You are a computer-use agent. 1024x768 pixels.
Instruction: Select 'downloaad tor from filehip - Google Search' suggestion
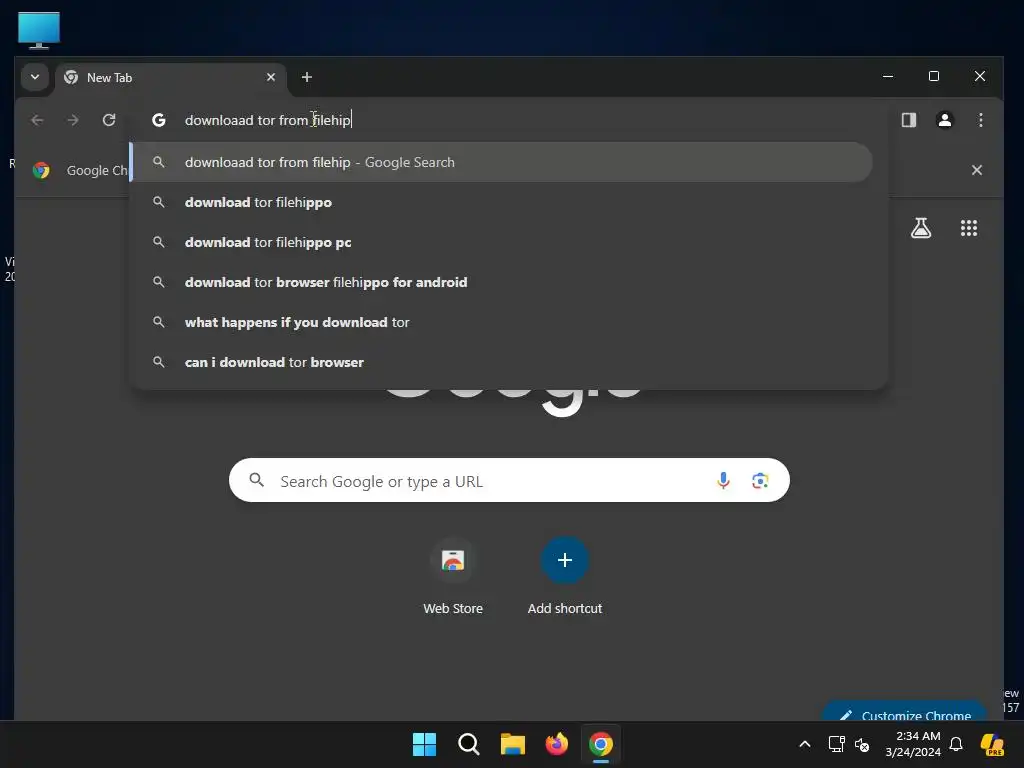[x=502, y=162]
